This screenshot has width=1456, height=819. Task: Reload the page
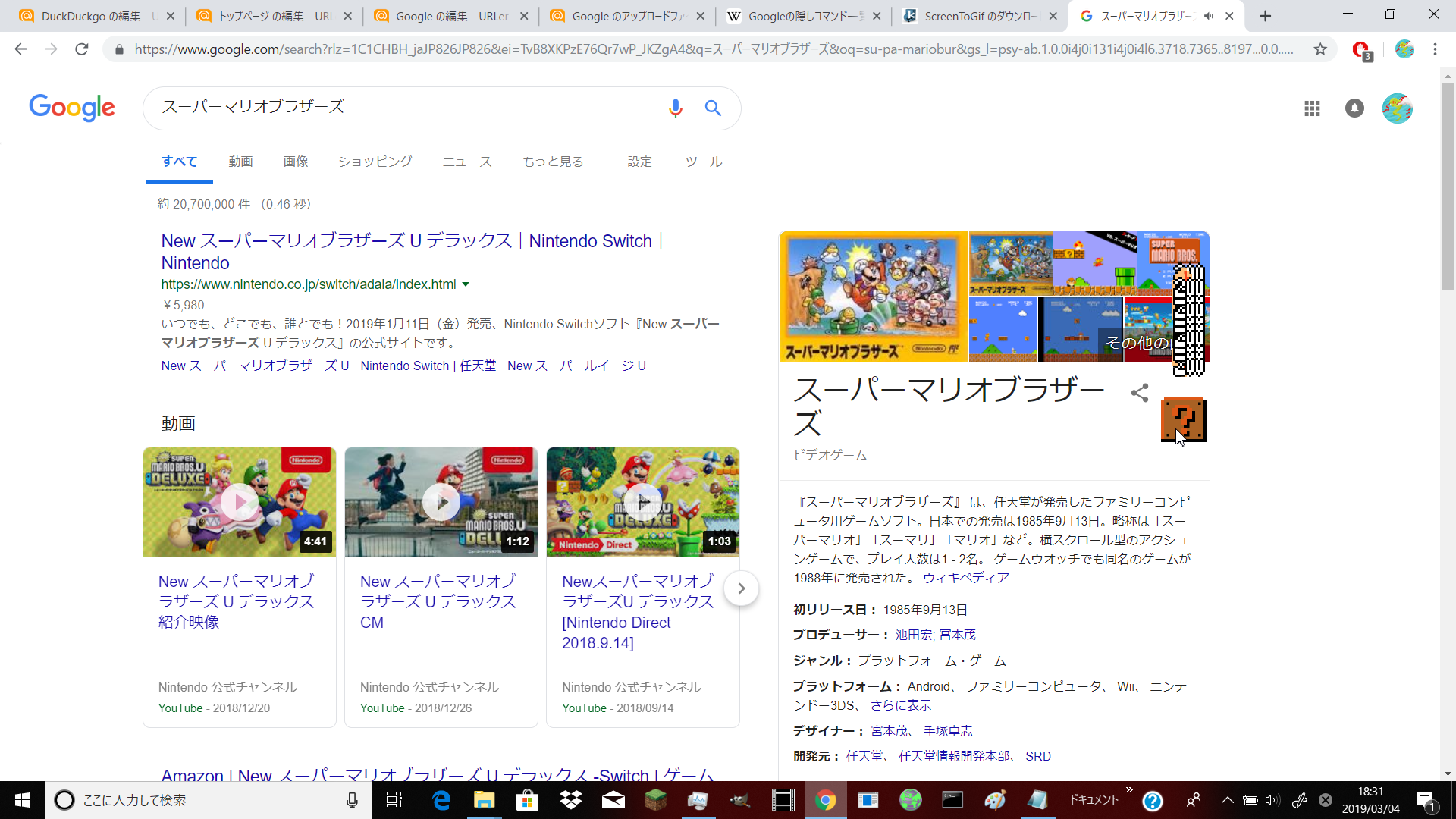coord(82,49)
